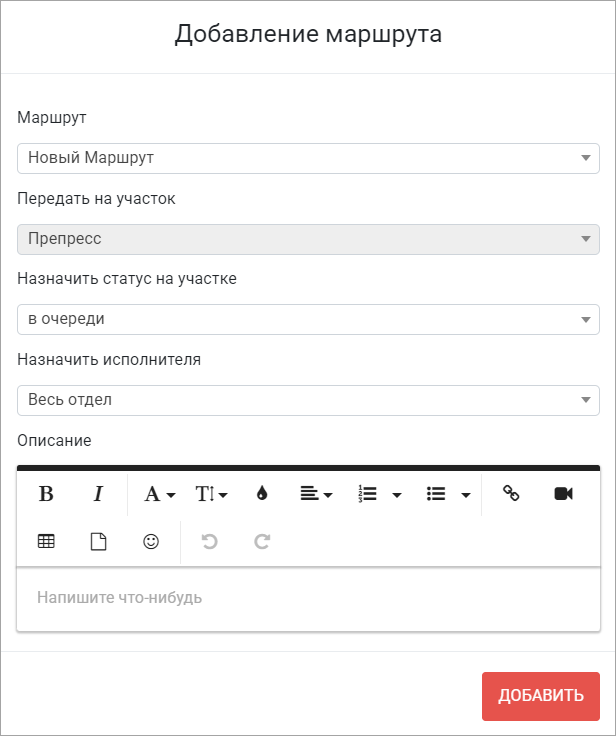
Task: Toggle bold formatting in the description editor
Action: (46, 494)
